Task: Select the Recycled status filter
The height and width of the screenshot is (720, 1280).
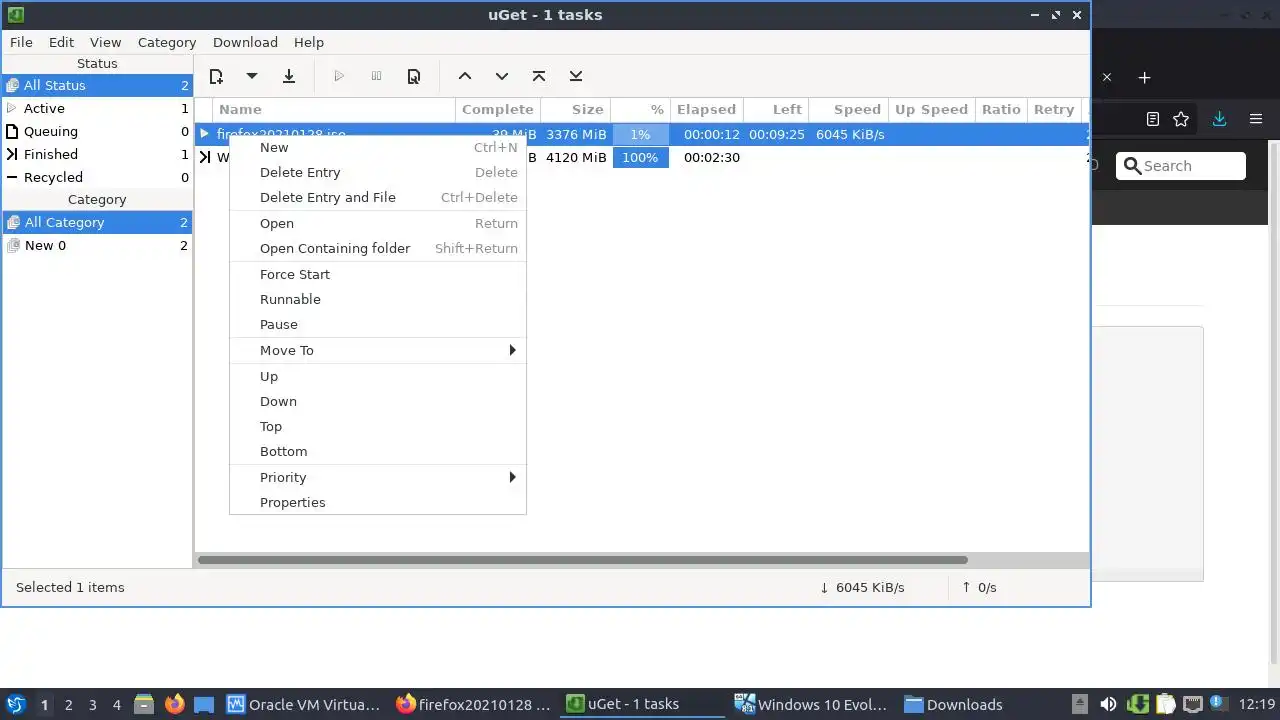Action: (x=97, y=177)
